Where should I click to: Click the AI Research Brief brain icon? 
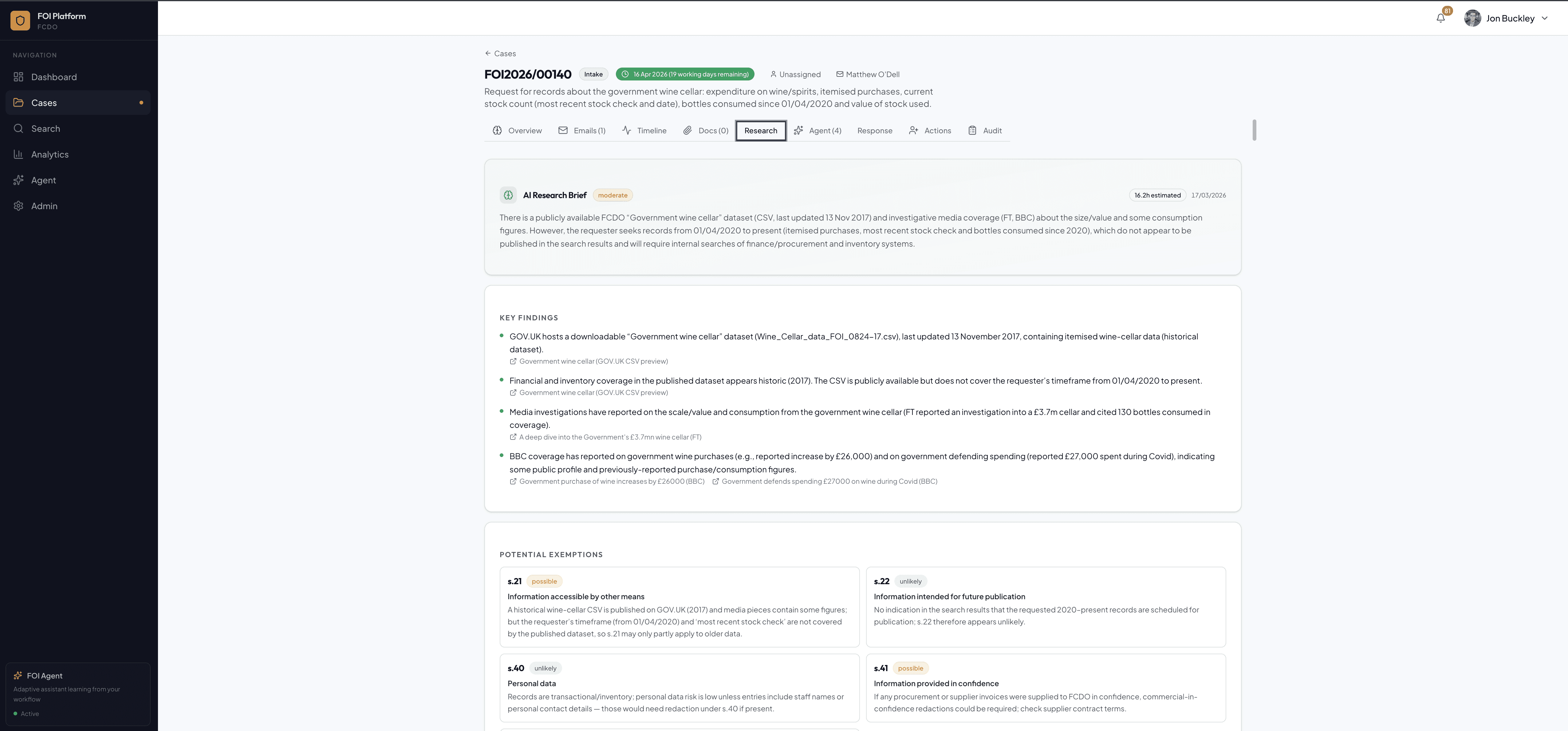tap(508, 195)
